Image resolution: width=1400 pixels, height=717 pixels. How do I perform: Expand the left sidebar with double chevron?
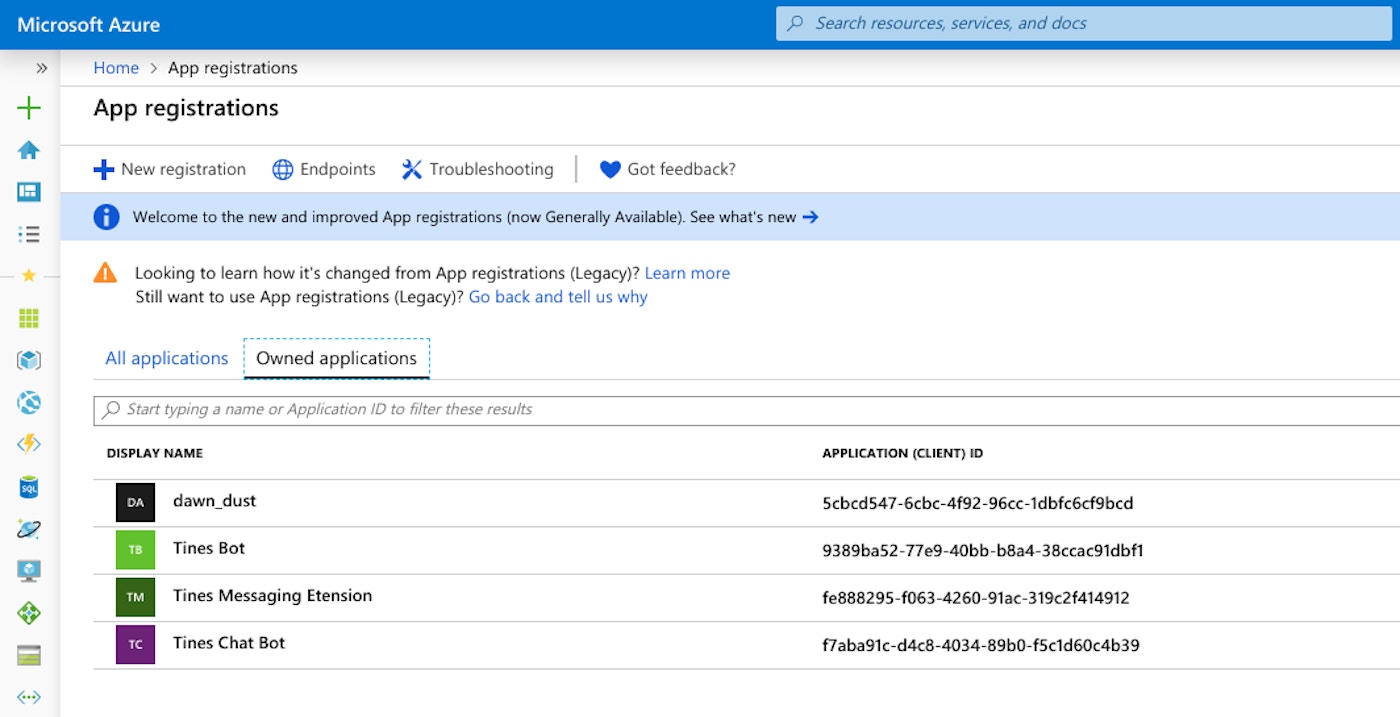point(41,68)
